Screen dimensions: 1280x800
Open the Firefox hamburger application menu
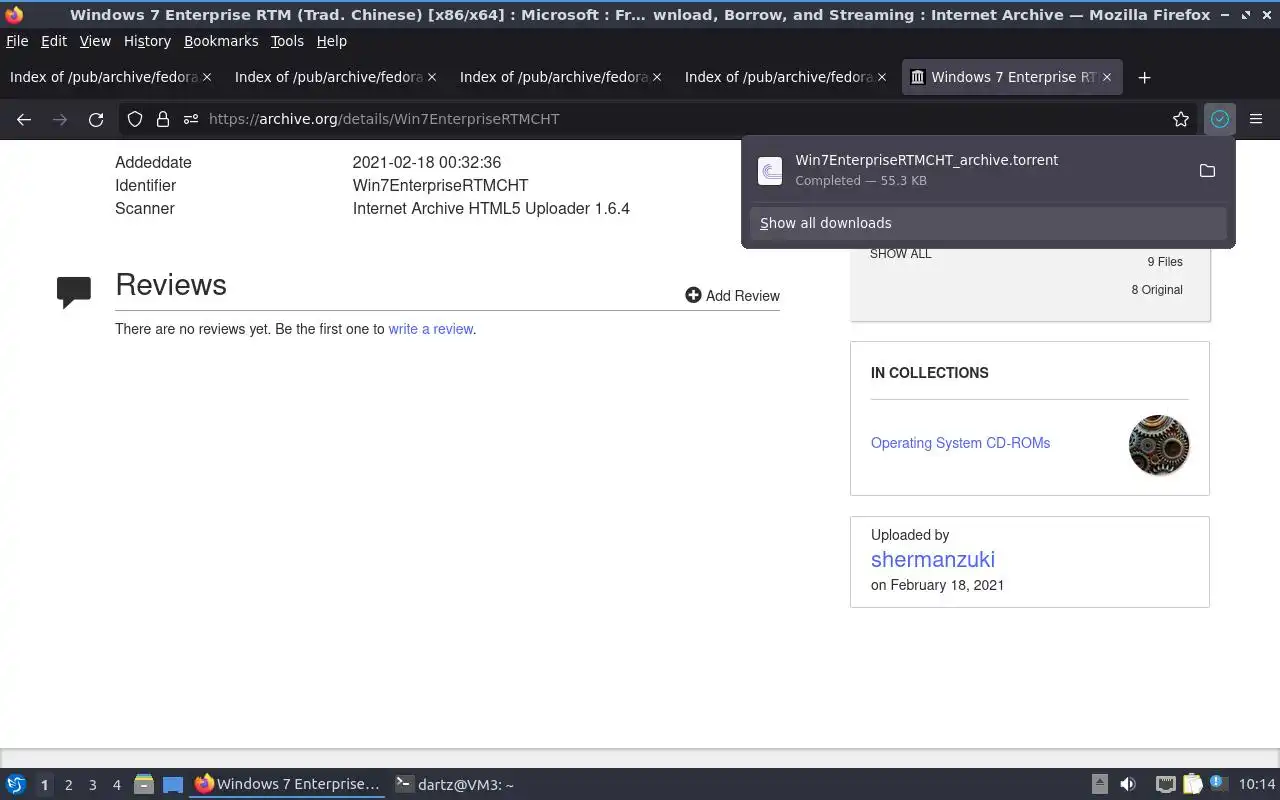1256,119
